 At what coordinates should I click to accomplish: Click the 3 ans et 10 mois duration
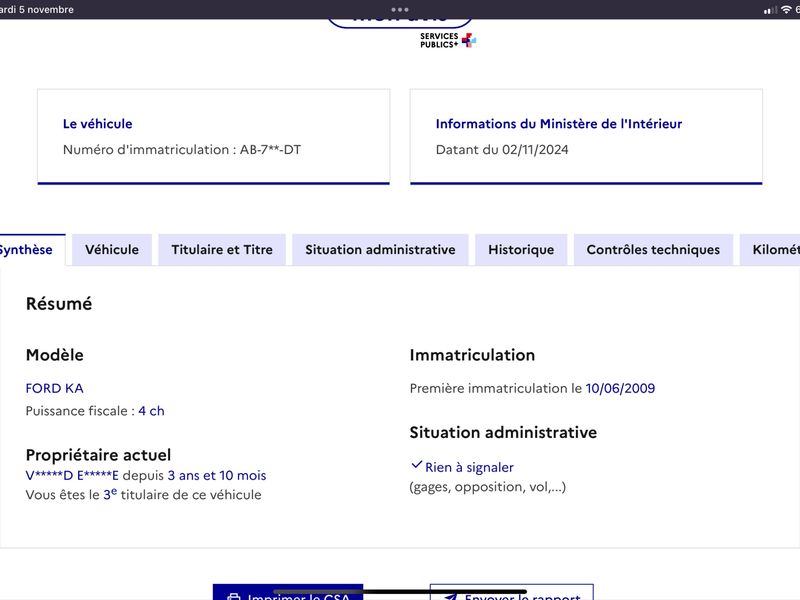pyautogui.click(x=217, y=476)
